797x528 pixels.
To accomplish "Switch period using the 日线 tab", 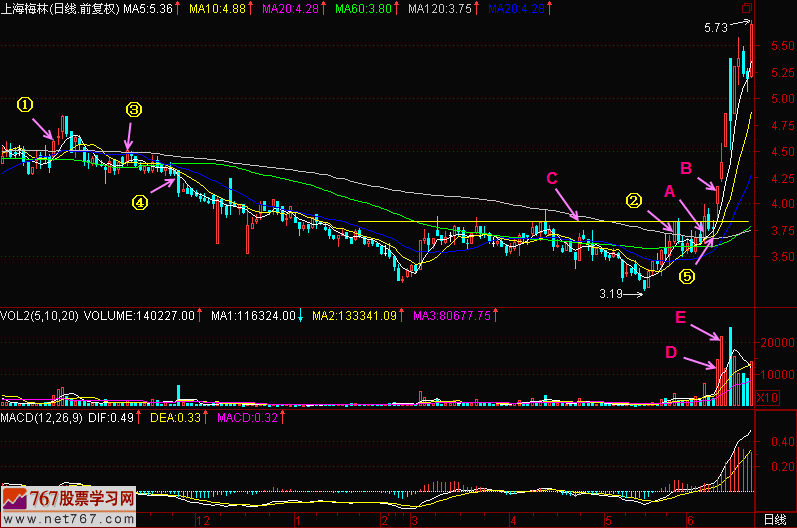I will pyautogui.click(x=774, y=520).
